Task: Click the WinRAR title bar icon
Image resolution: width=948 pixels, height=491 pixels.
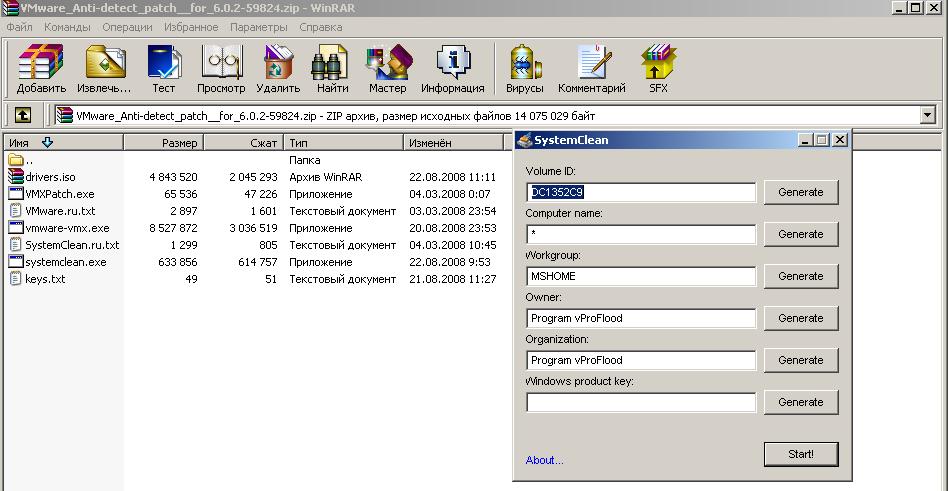Action: [10, 8]
